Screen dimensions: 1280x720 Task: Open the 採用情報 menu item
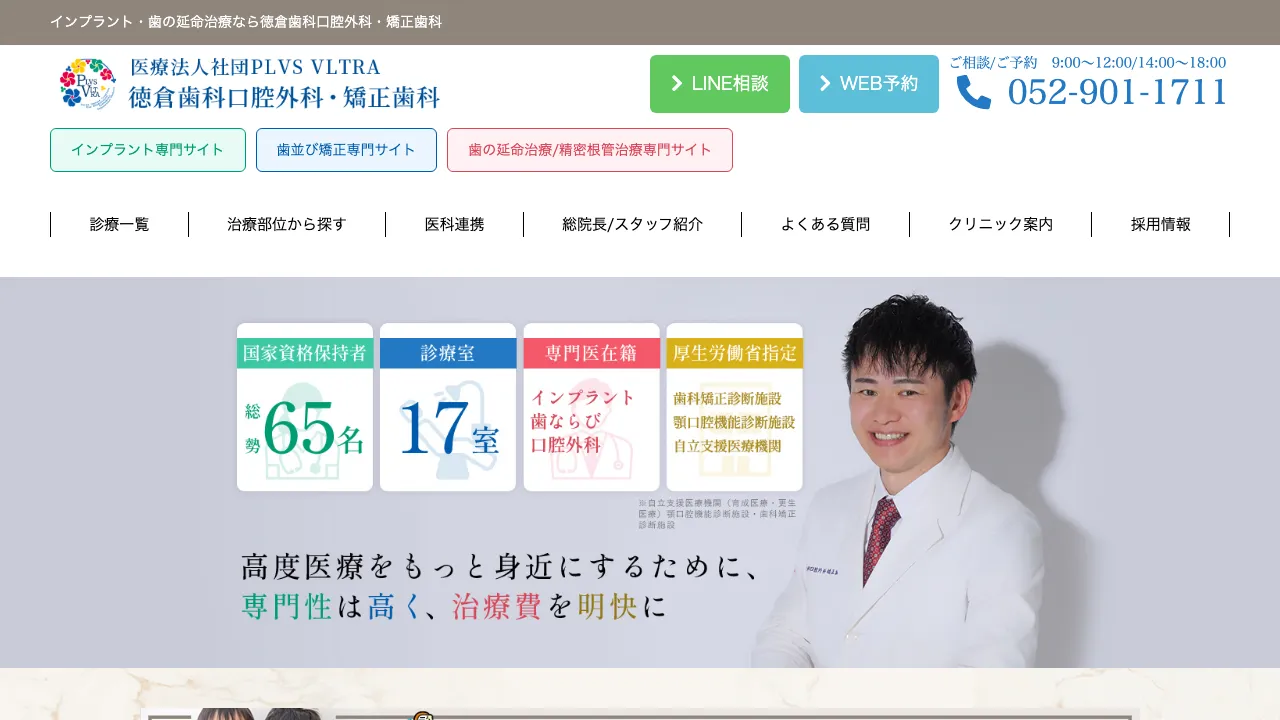[x=1161, y=225]
